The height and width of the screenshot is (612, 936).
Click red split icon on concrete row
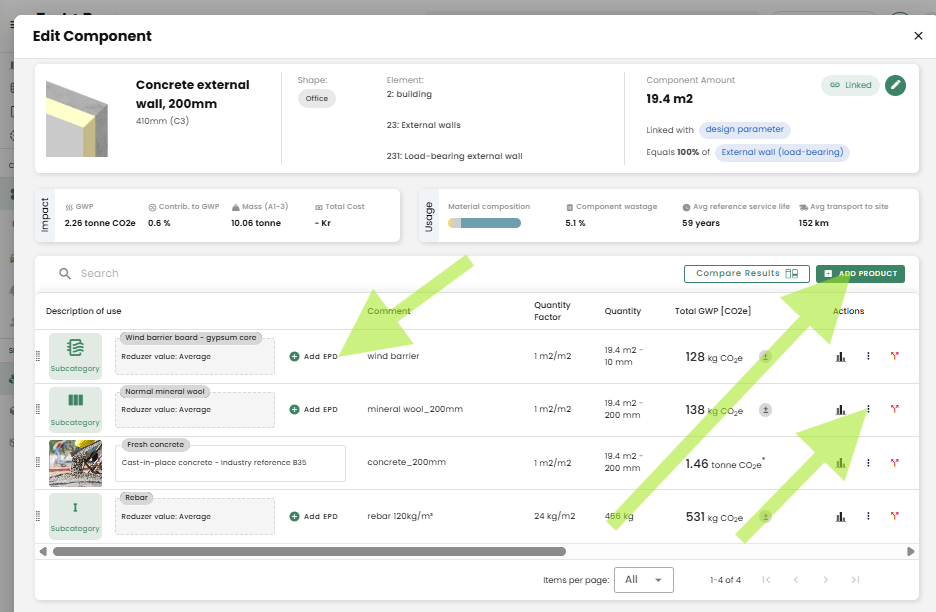tap(894, 463)
